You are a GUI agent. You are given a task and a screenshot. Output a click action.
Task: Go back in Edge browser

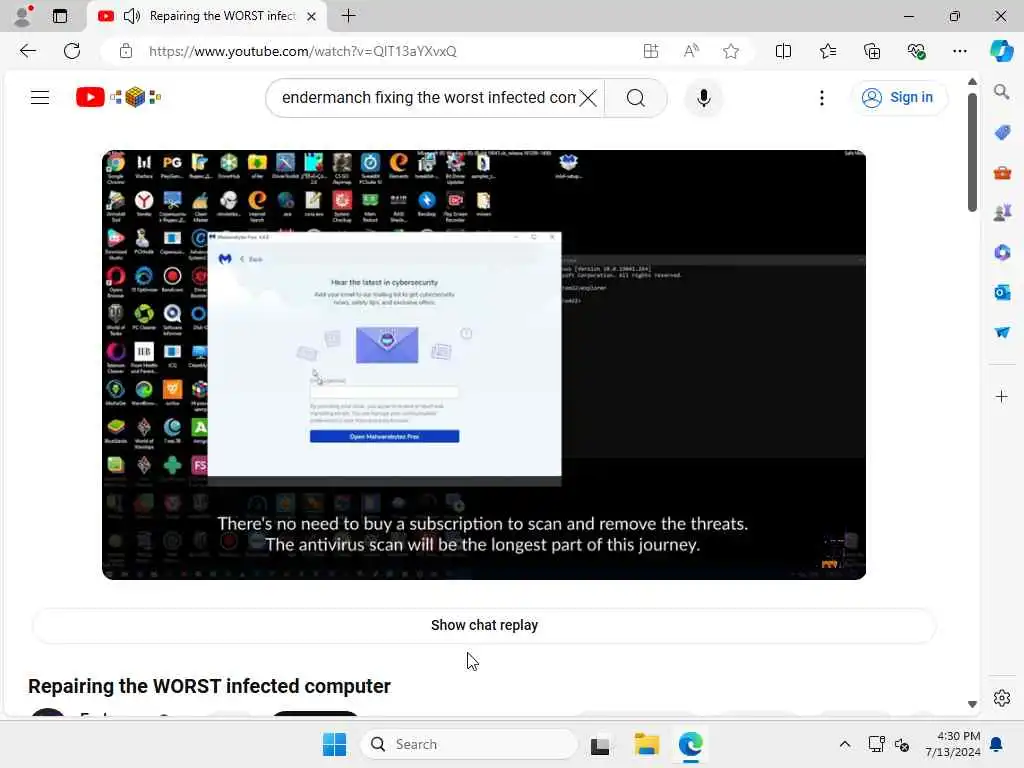tap(27, 51)
